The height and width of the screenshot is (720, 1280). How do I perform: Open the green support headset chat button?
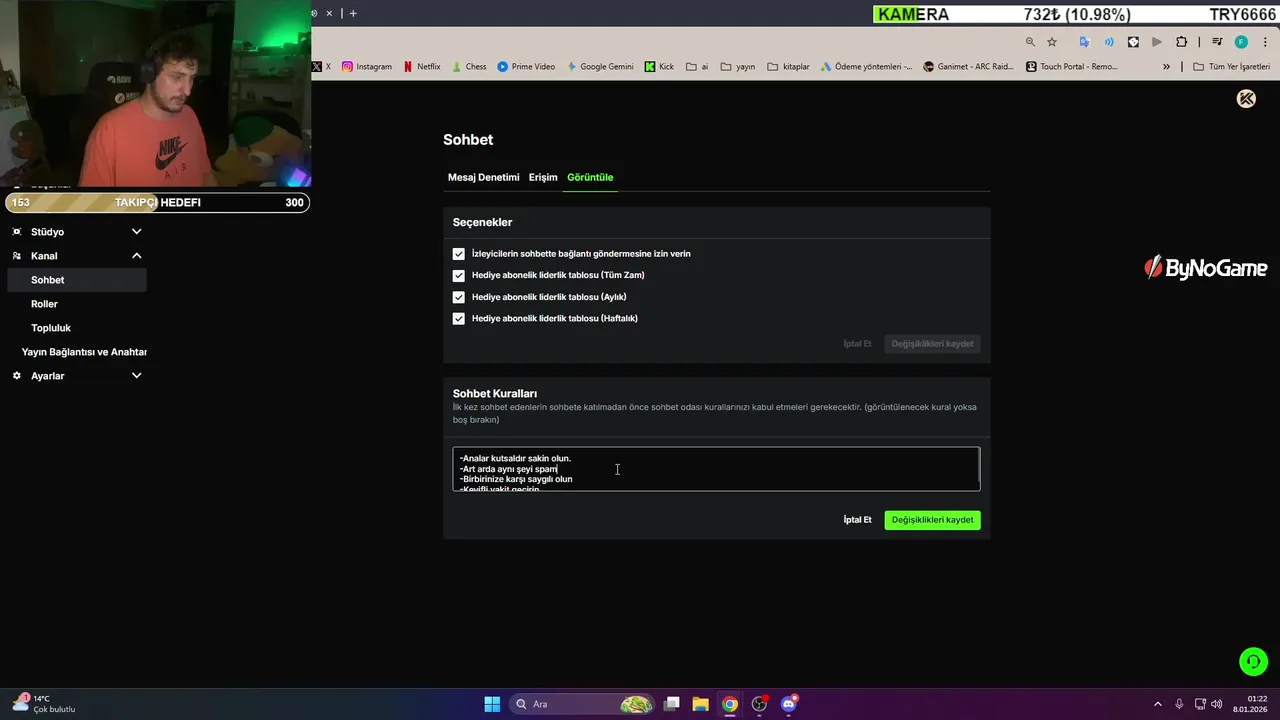pyautogui.click(x=1253, y=661)
